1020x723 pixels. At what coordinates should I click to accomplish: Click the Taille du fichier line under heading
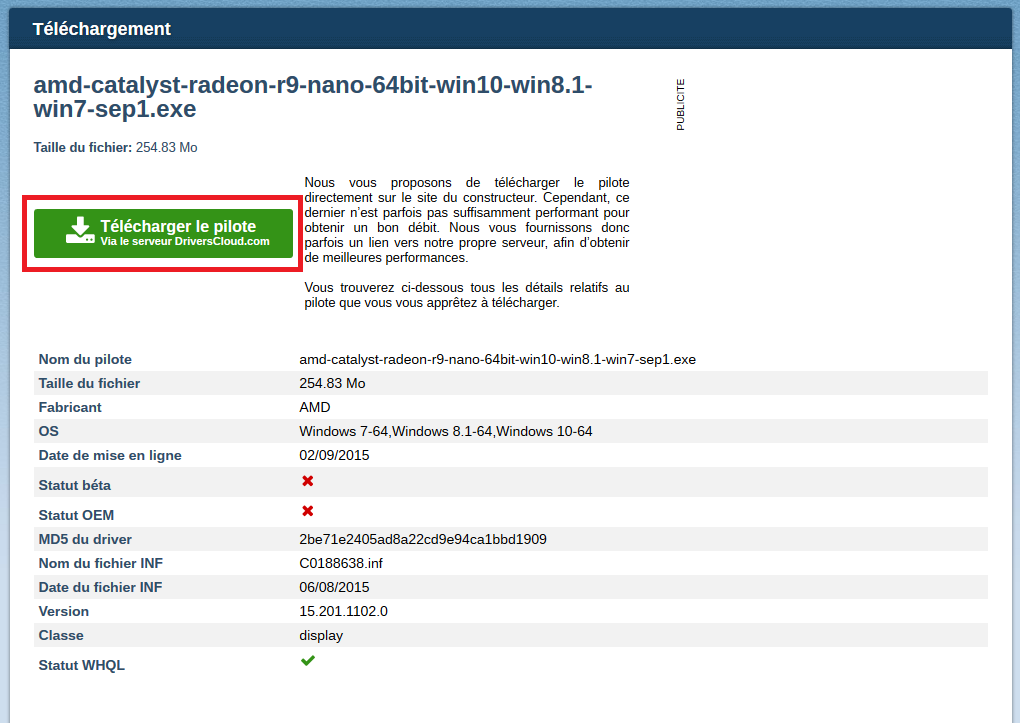(115, 148)
